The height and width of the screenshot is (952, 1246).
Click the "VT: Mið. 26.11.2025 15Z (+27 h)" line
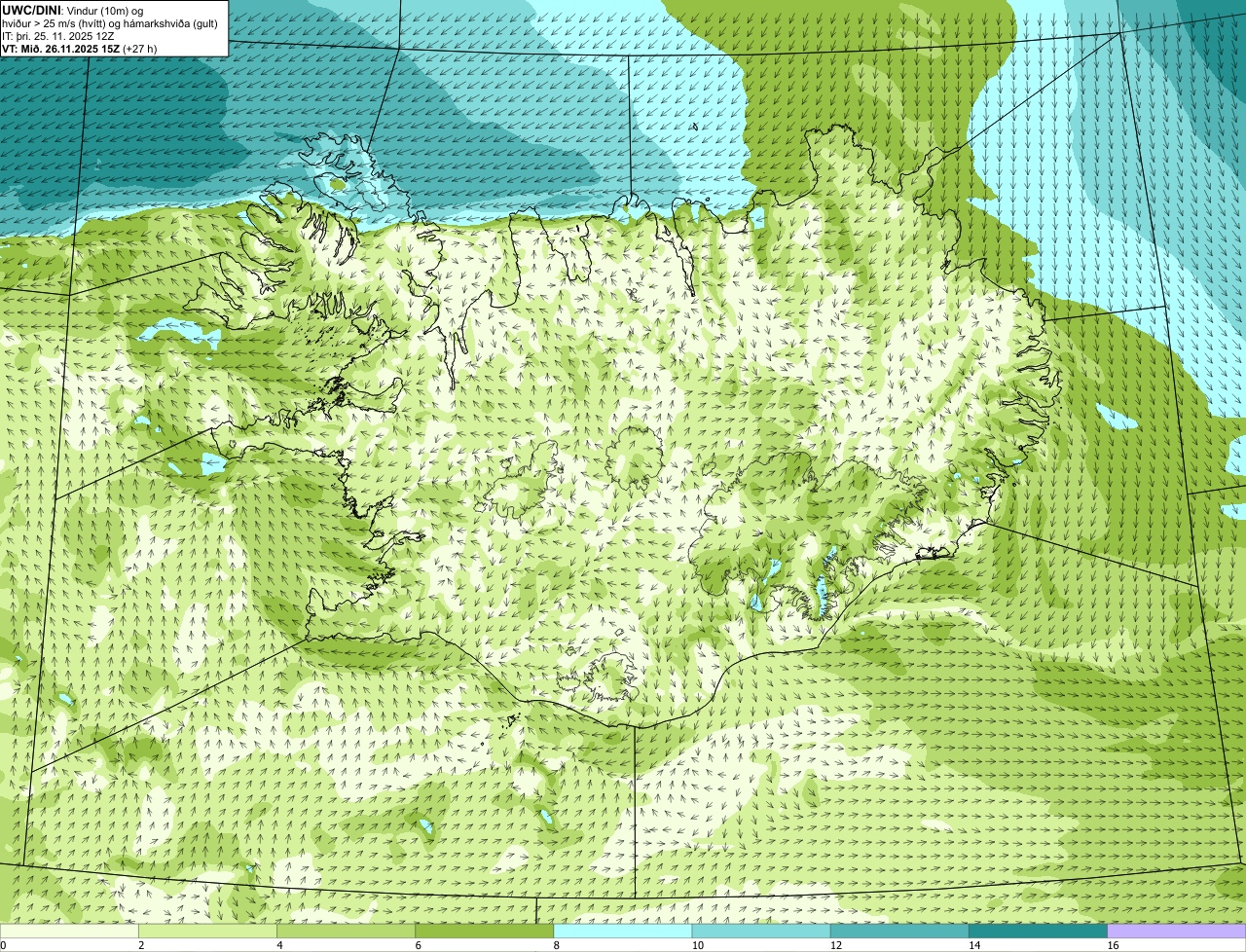(x=80, y=49)
